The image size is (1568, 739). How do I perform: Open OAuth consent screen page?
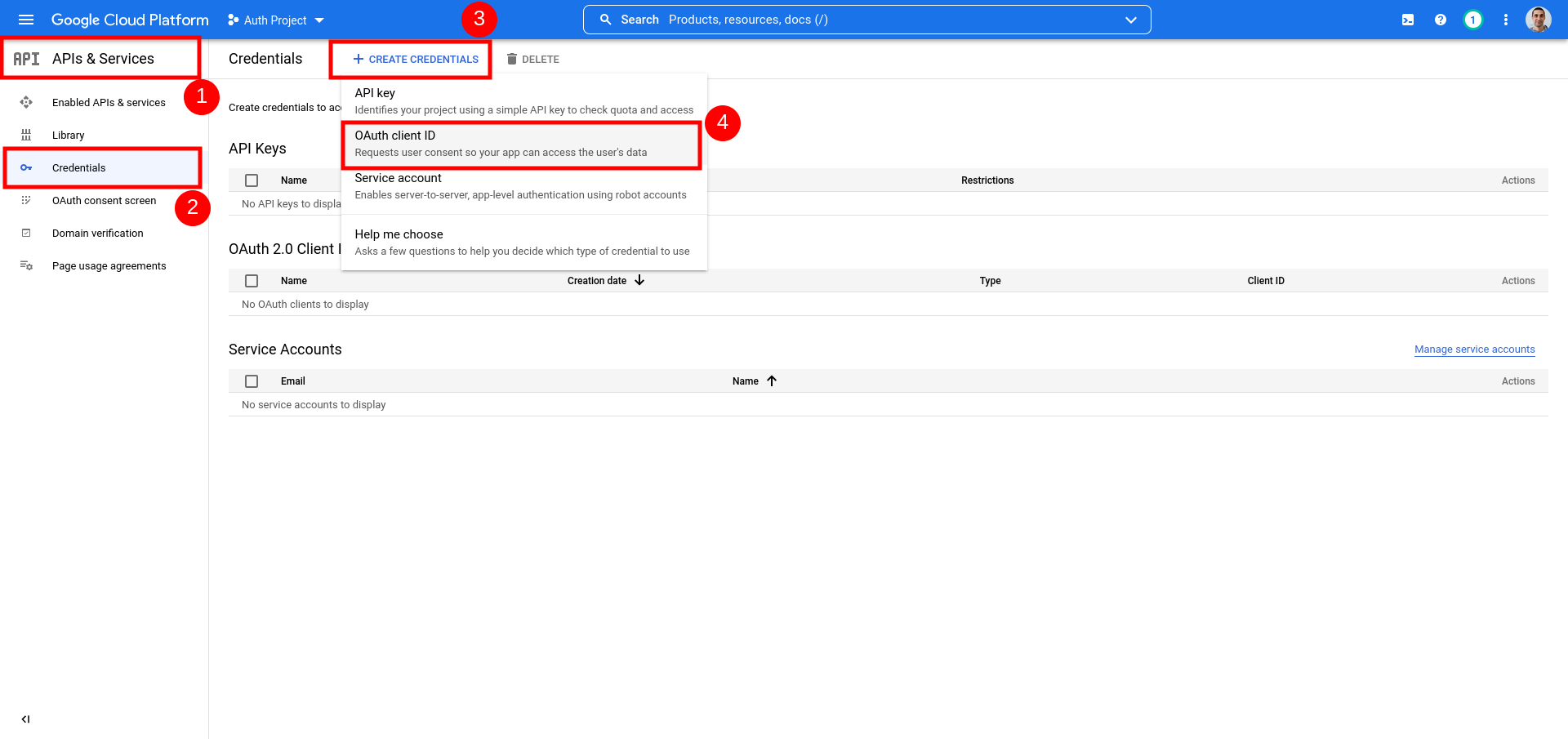(x=105, y=200)
